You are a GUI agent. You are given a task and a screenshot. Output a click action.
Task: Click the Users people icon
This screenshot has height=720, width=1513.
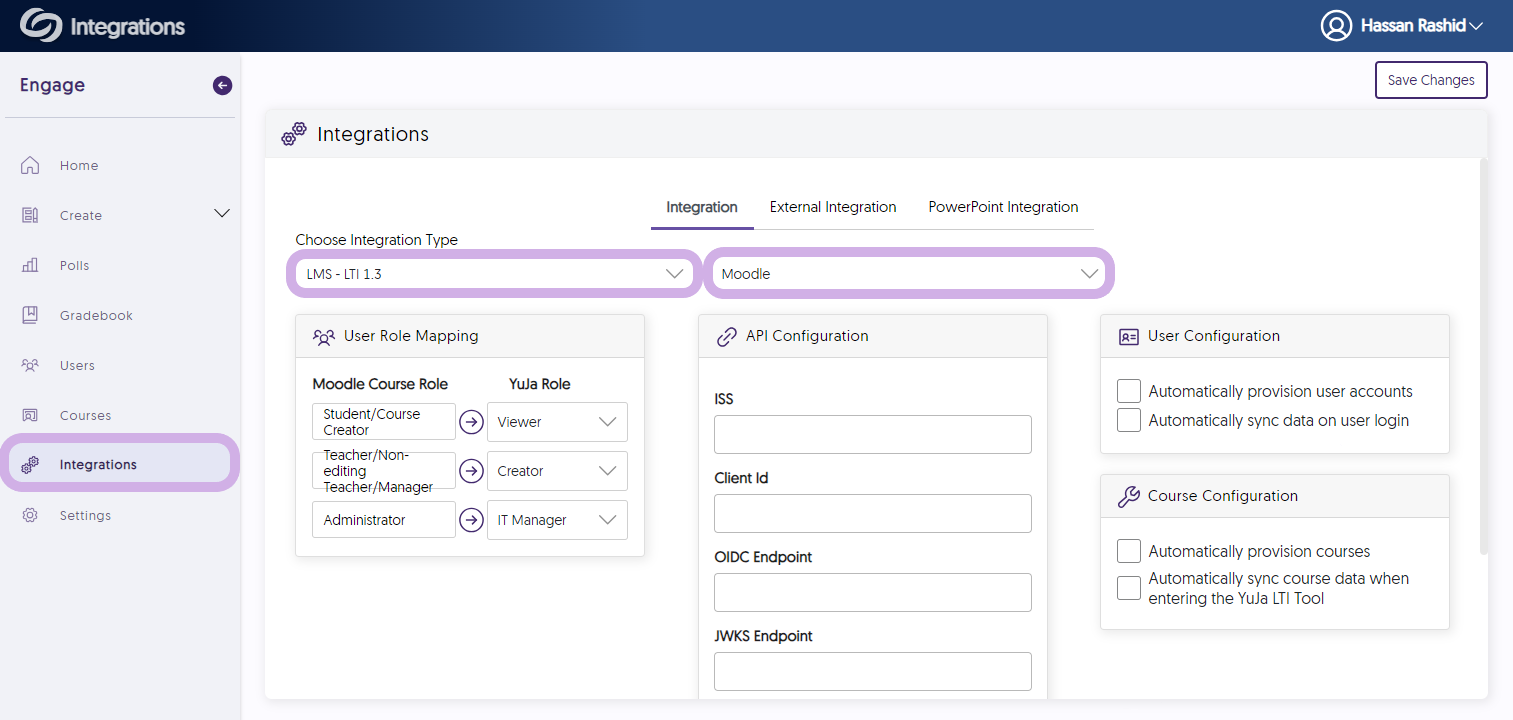(x=30, y=365)
